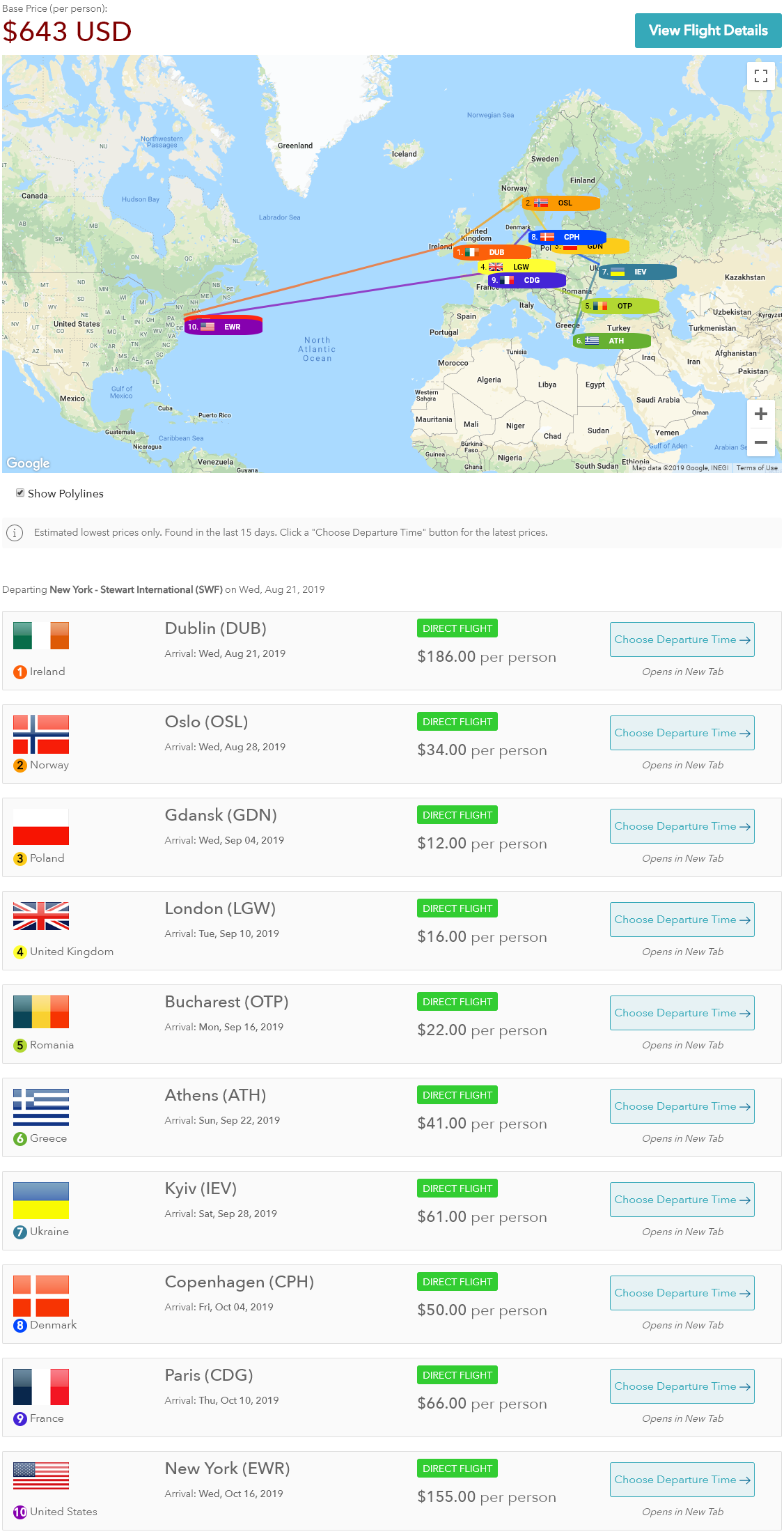784x1534 pixels.
Task: Click the number 3 badge beside Poland
Action: [20, 858]
